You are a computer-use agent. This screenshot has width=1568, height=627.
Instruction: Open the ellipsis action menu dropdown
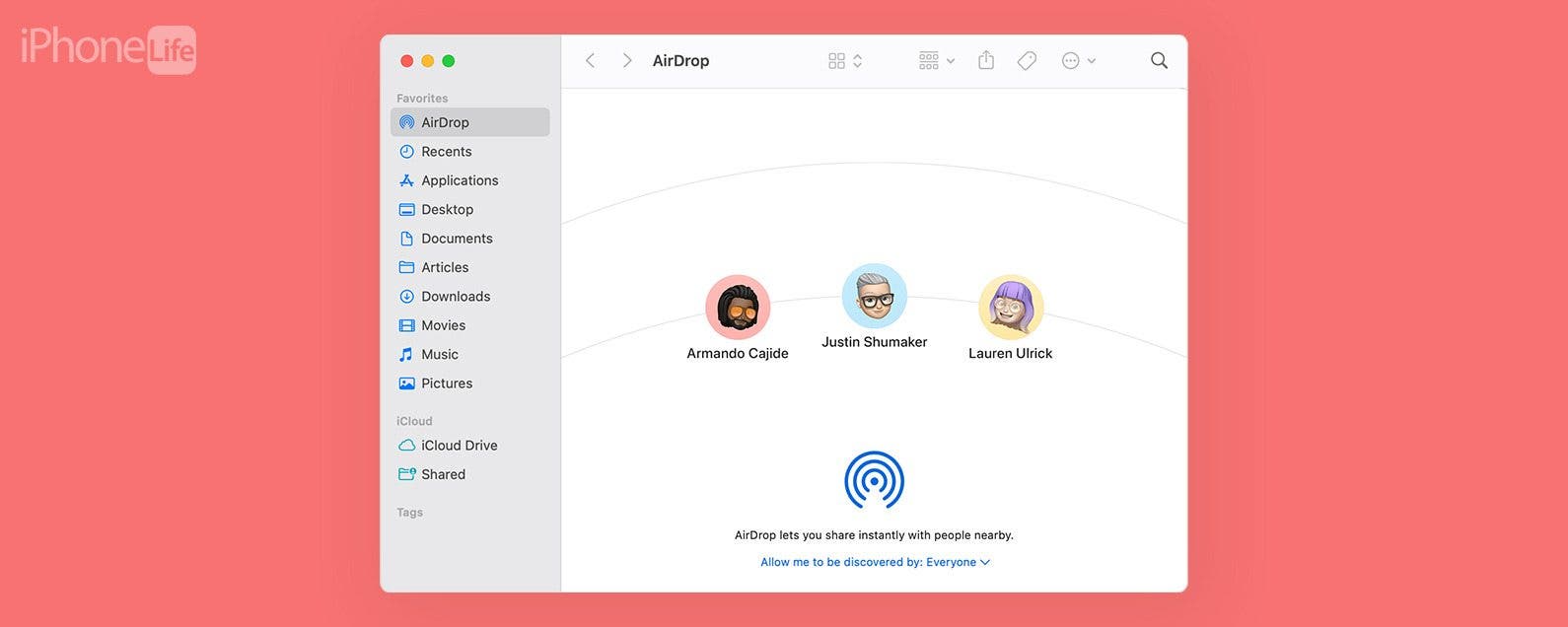point(1078,61)
